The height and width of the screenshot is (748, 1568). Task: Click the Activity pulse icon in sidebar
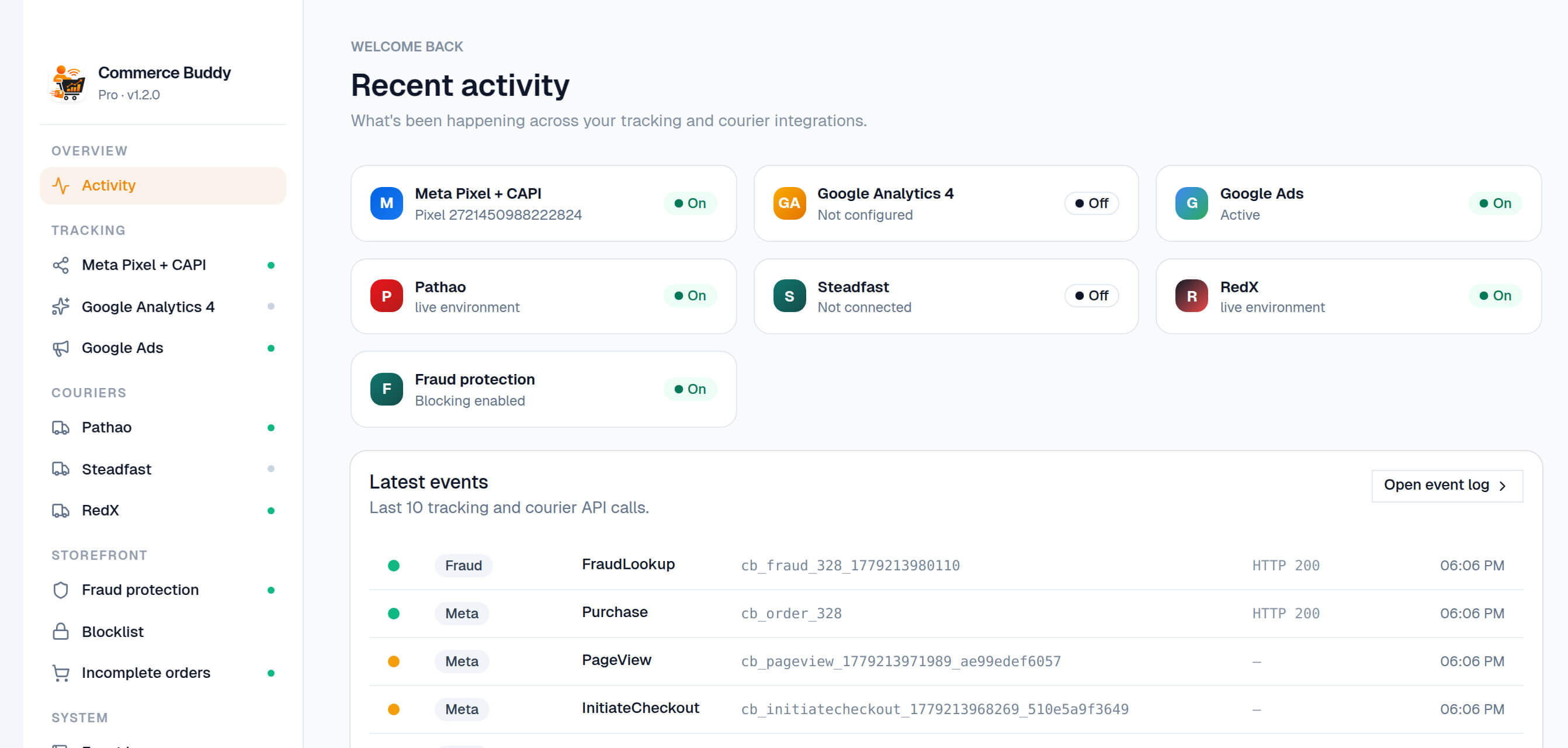[61, 185]
